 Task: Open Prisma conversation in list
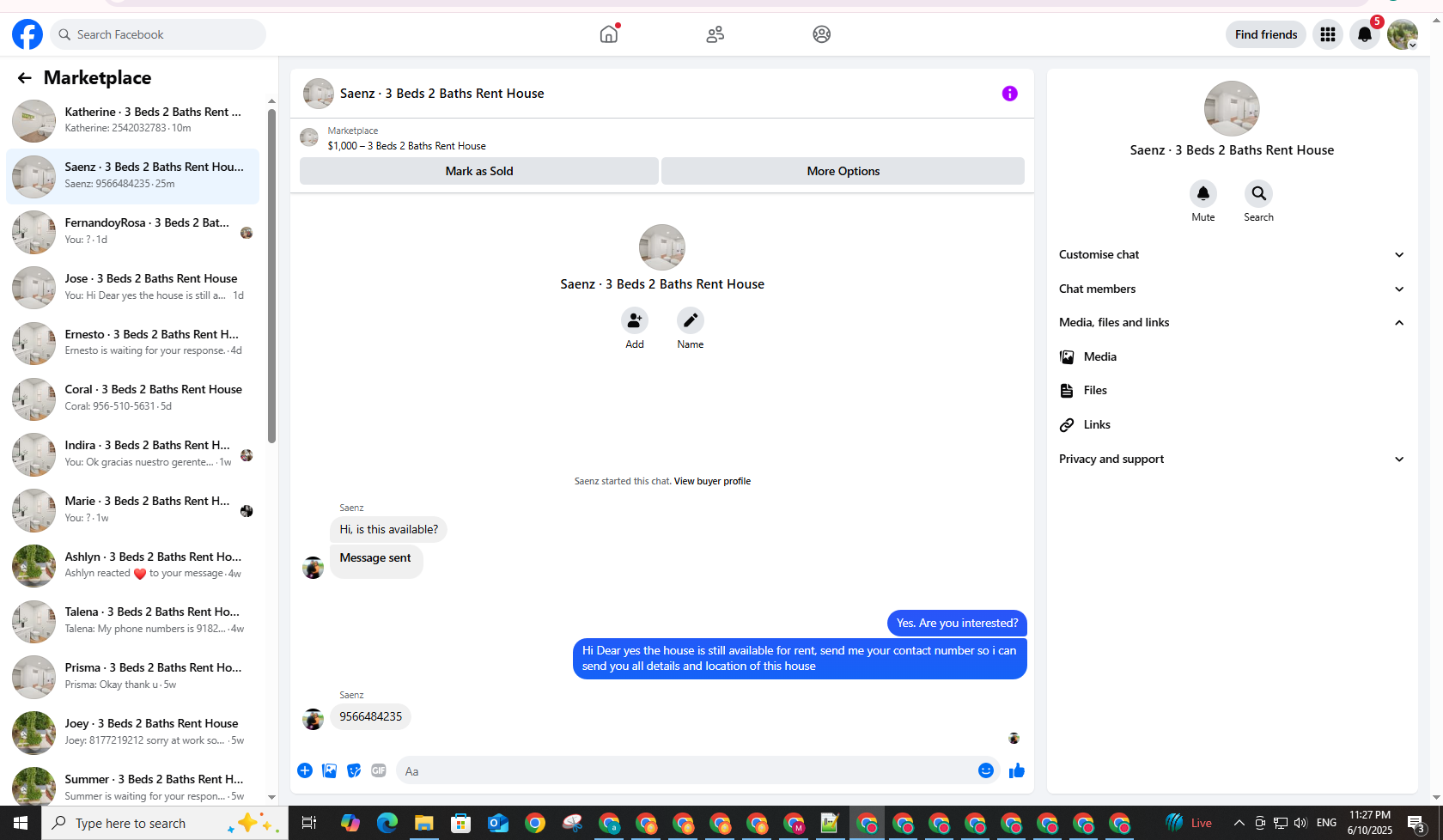[133, 677]
